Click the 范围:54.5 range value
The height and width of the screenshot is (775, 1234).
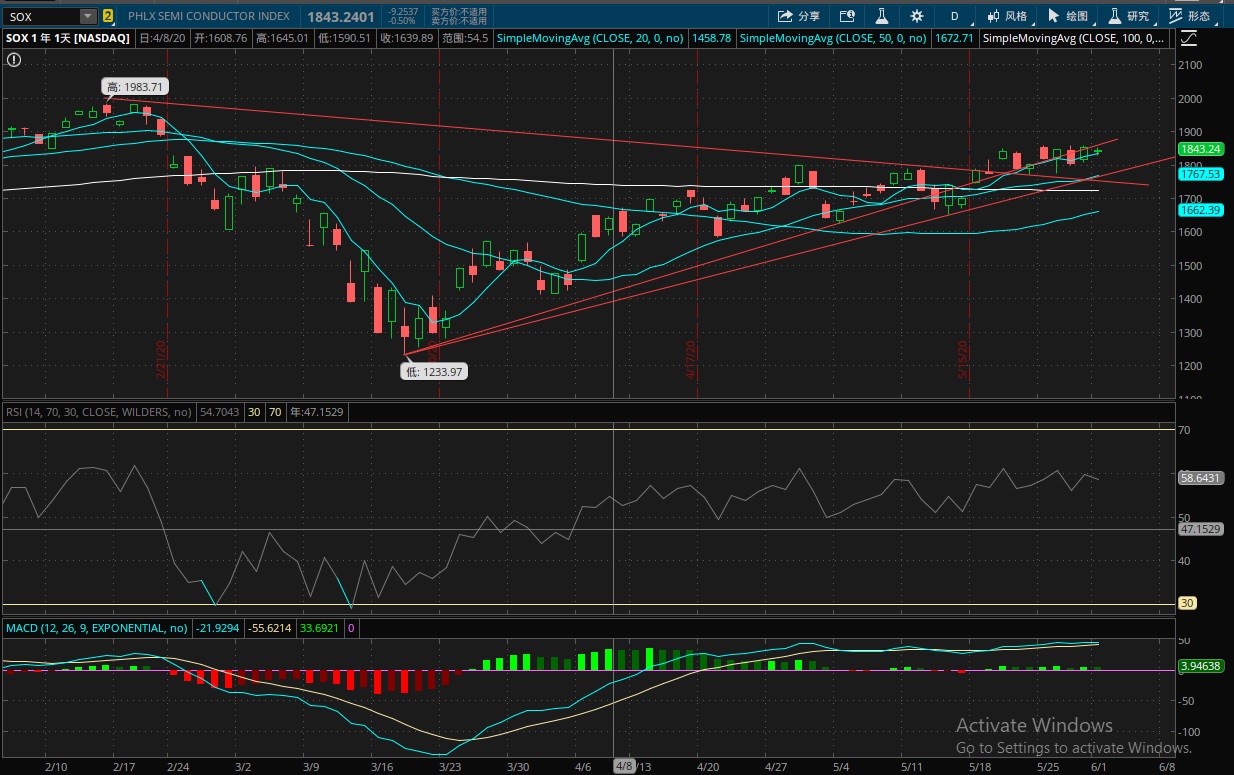point(465,38)
